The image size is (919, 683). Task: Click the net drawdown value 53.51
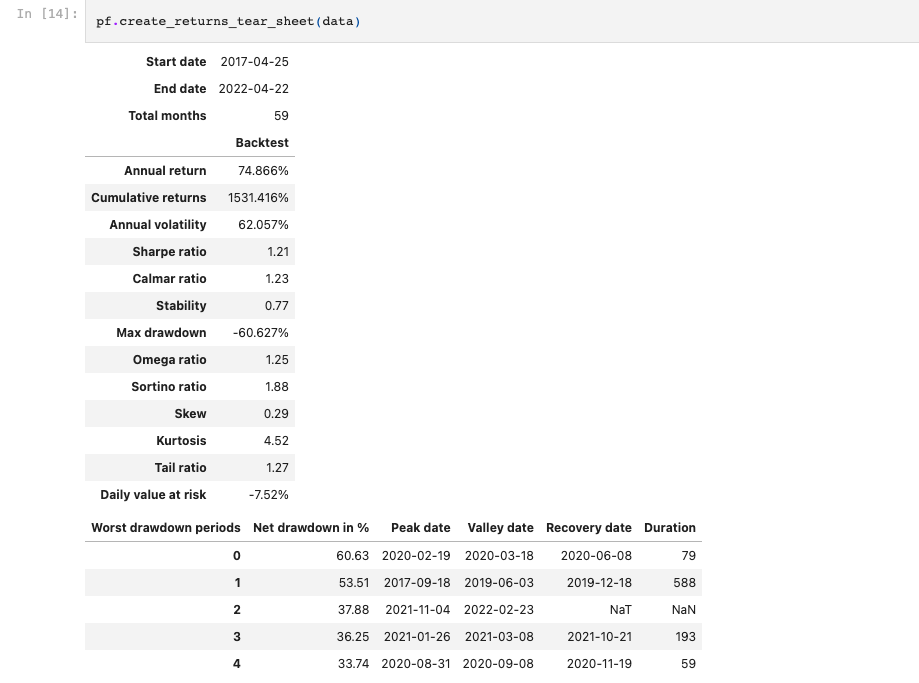click(x=354, y=582)
